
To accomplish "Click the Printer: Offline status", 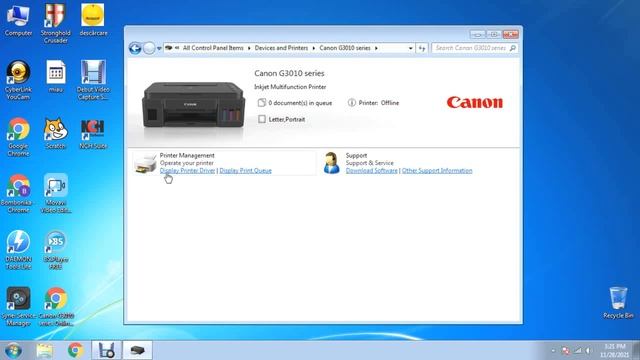I will click(x=373, y=103).
